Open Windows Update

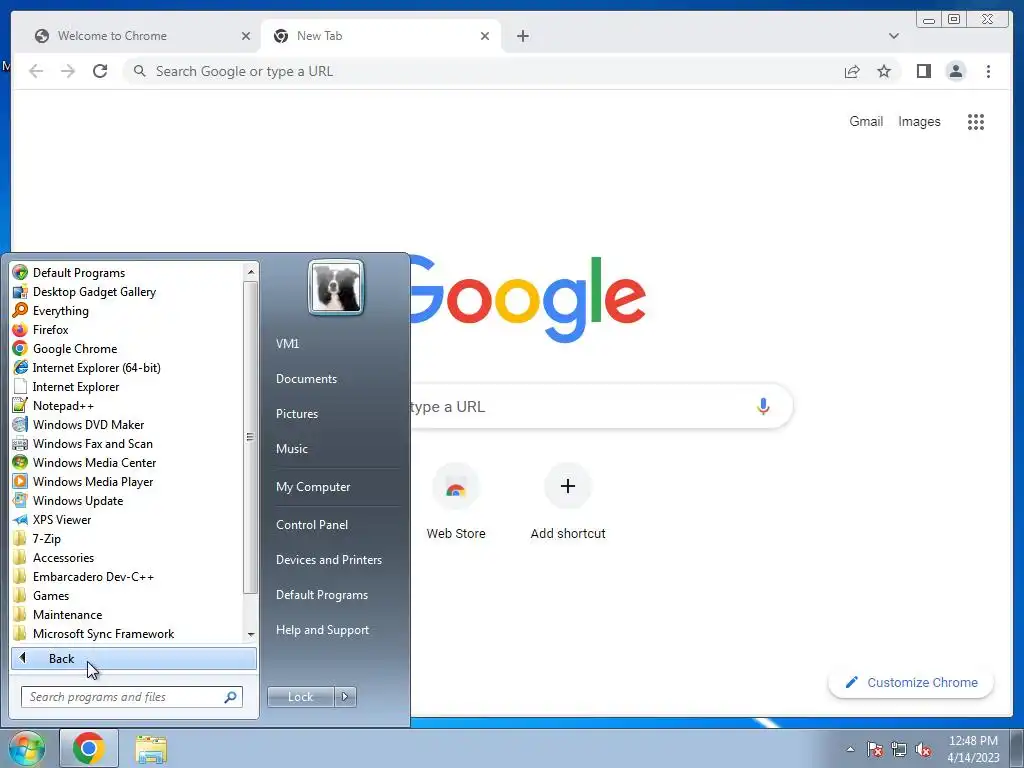(78, 500)
